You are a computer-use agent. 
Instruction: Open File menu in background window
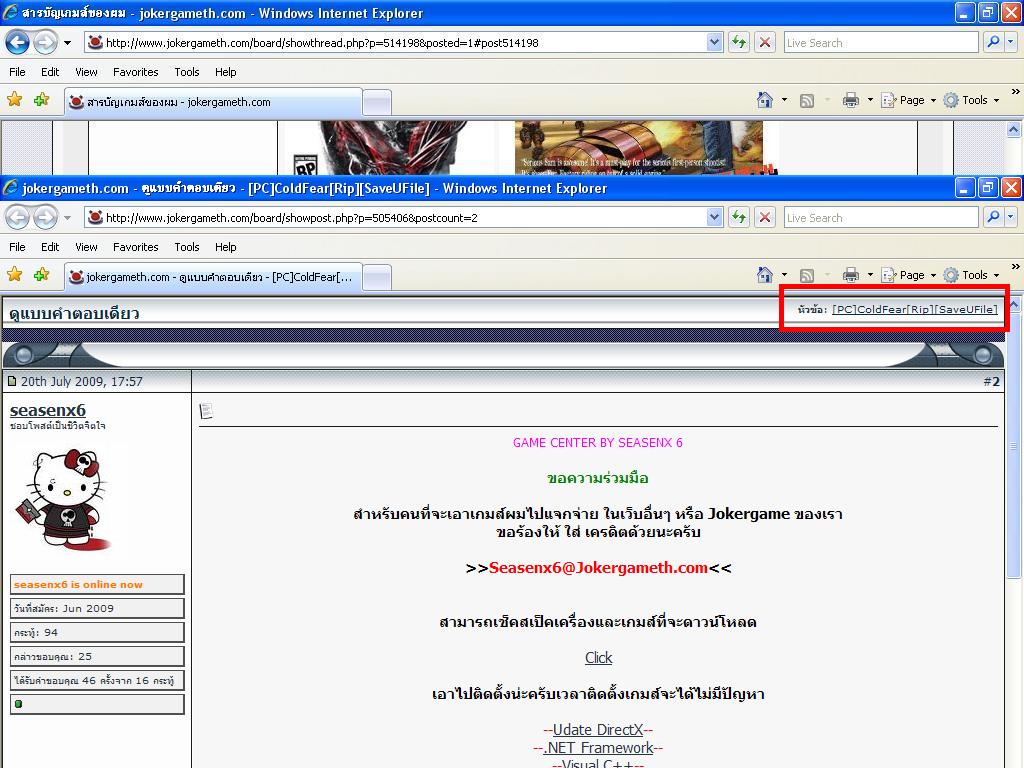point(18,72)
